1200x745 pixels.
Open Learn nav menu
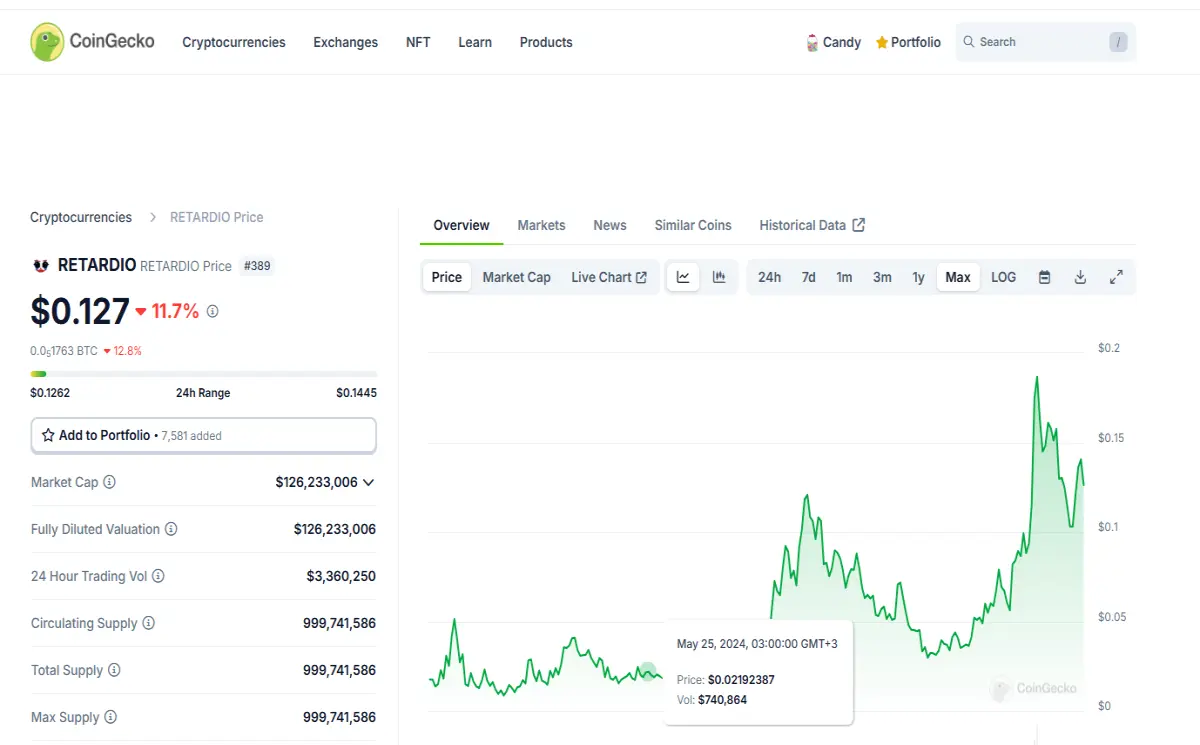(475, 42)
